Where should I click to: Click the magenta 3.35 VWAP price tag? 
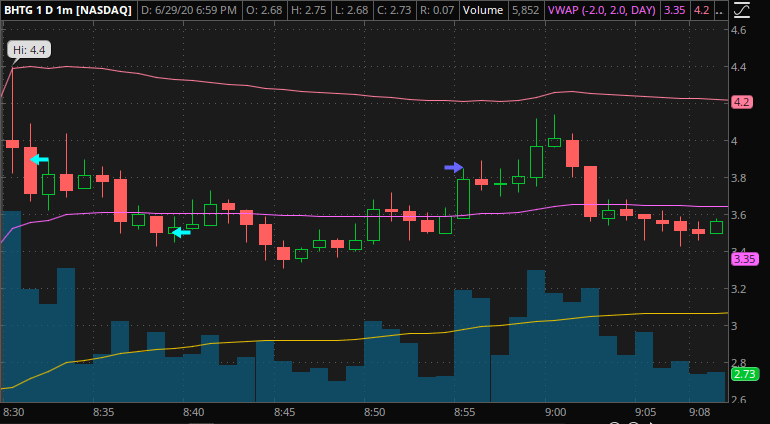point(744,259)
